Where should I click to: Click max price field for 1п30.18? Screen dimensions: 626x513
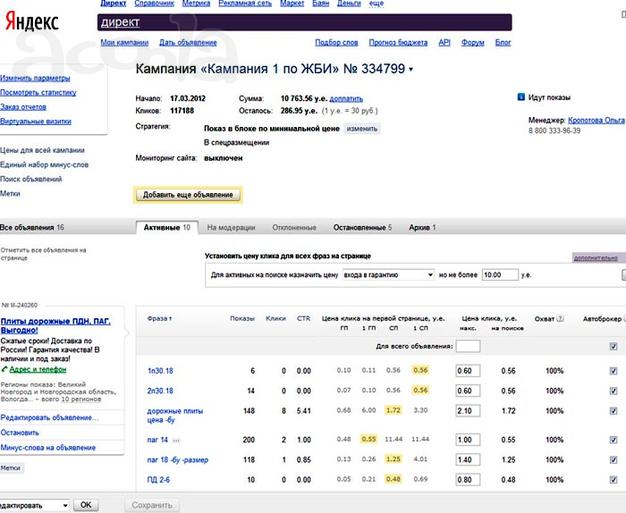point(468,371)
